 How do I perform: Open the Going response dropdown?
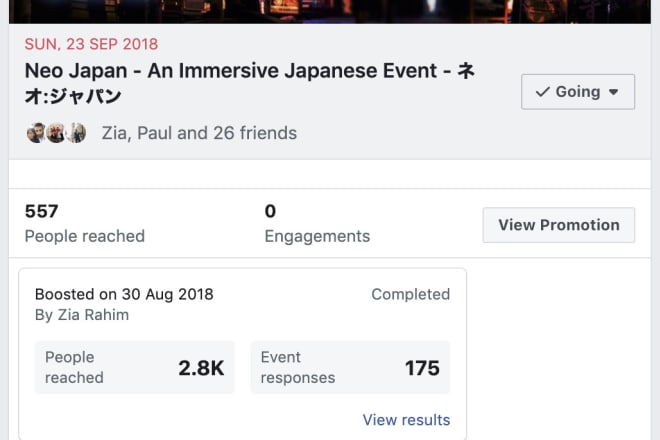tap(578, 92)
